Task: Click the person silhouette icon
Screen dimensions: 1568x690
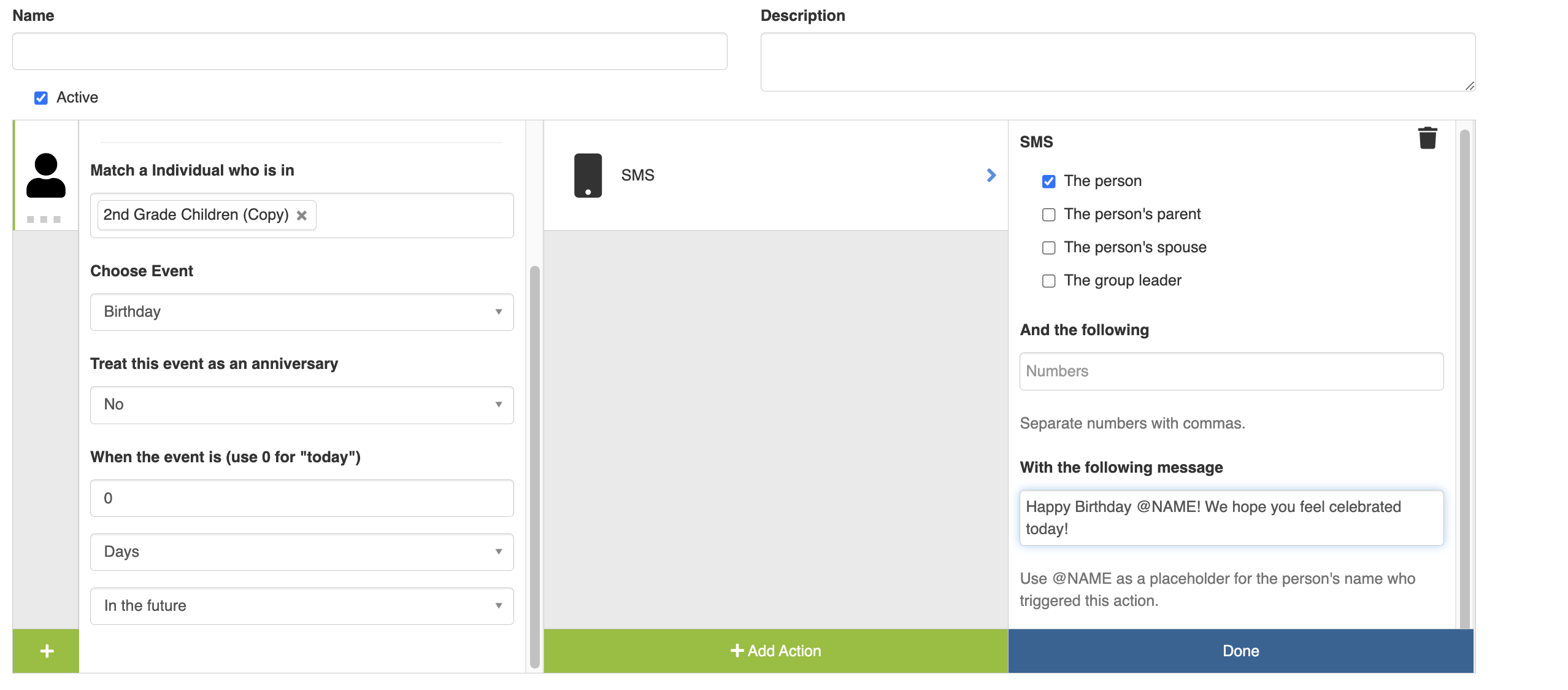Action: pos(46,176)
